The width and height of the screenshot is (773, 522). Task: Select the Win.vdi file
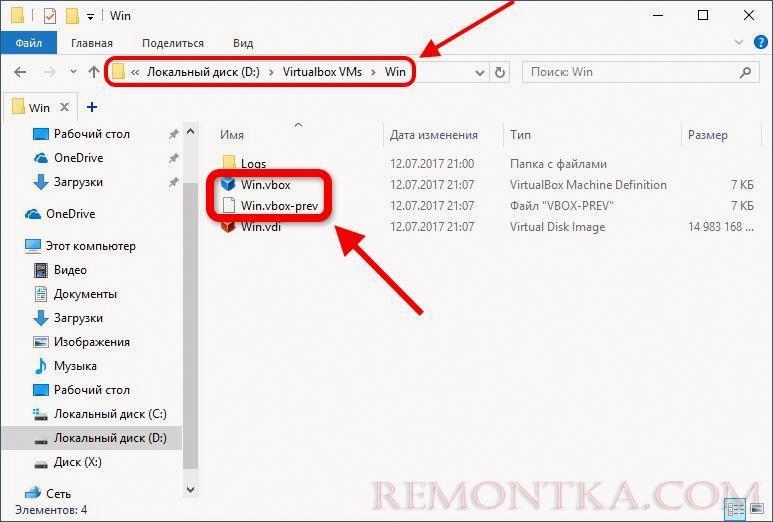click(261, 227)
